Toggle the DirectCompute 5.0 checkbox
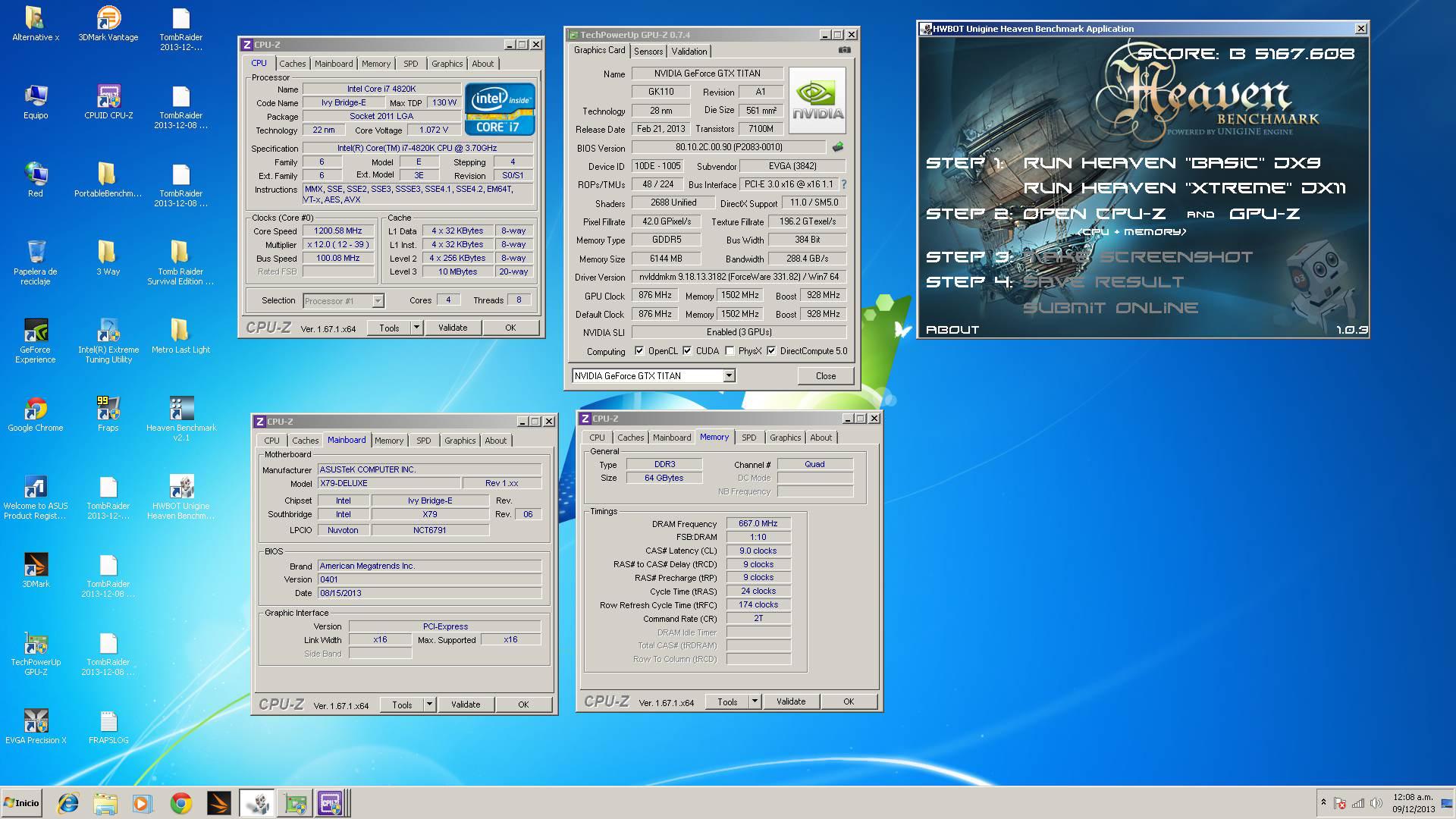 pos(771,351)
